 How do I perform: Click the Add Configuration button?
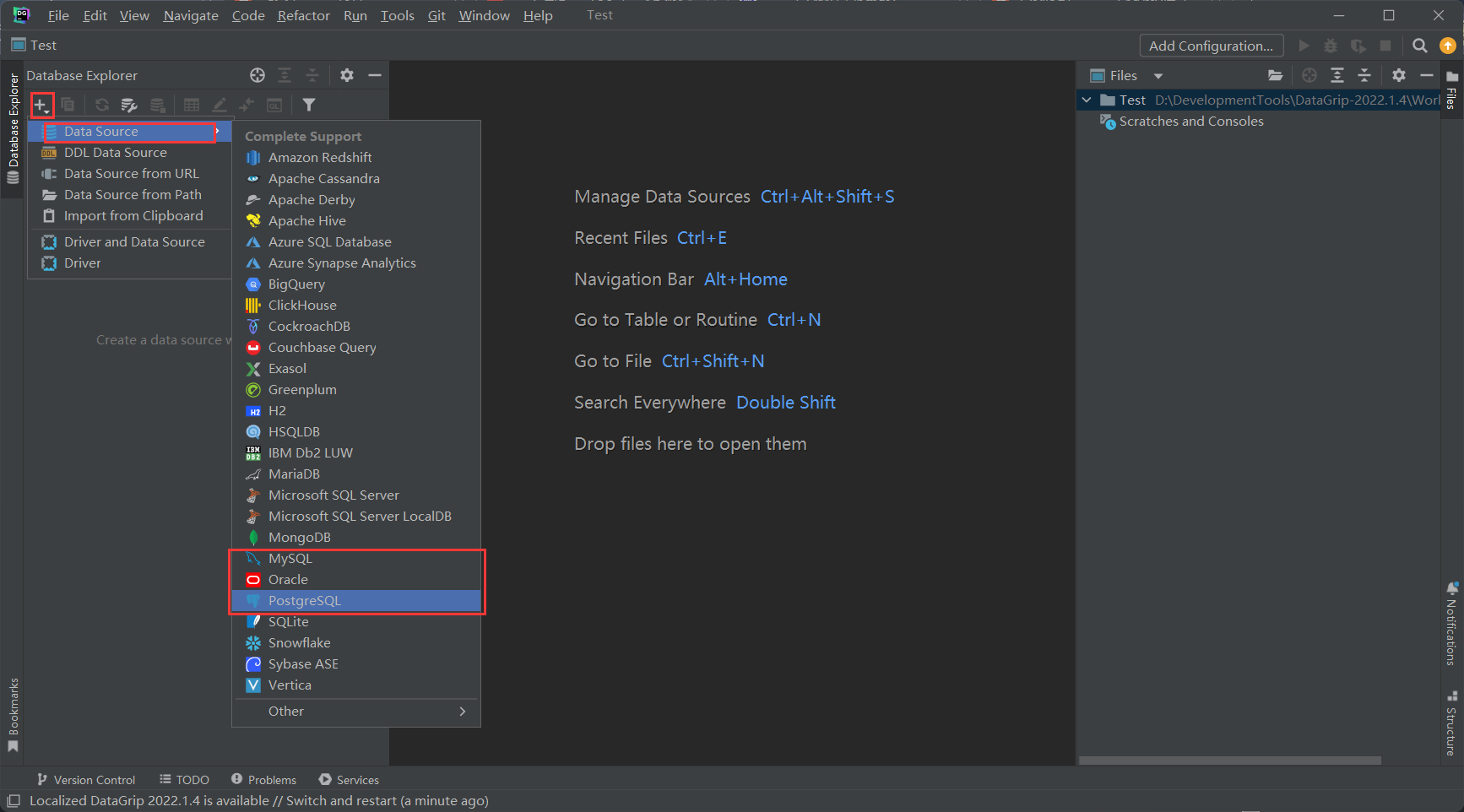click(1212, 46)
